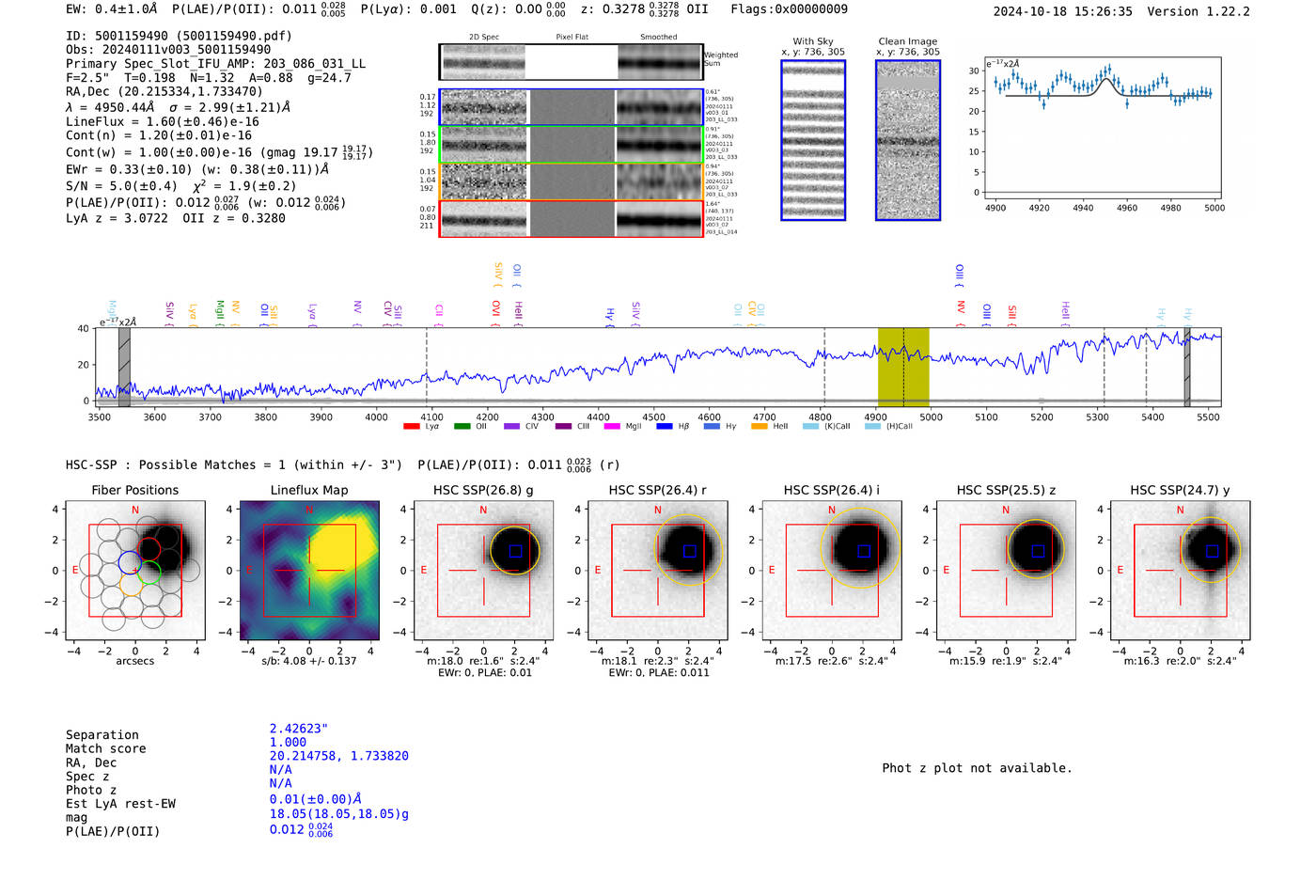Click the 2024-10-18 15:26:35 timestamp
Image resolution: width=1316 pixels, height=896 pixels.
tap(1063, 12)
